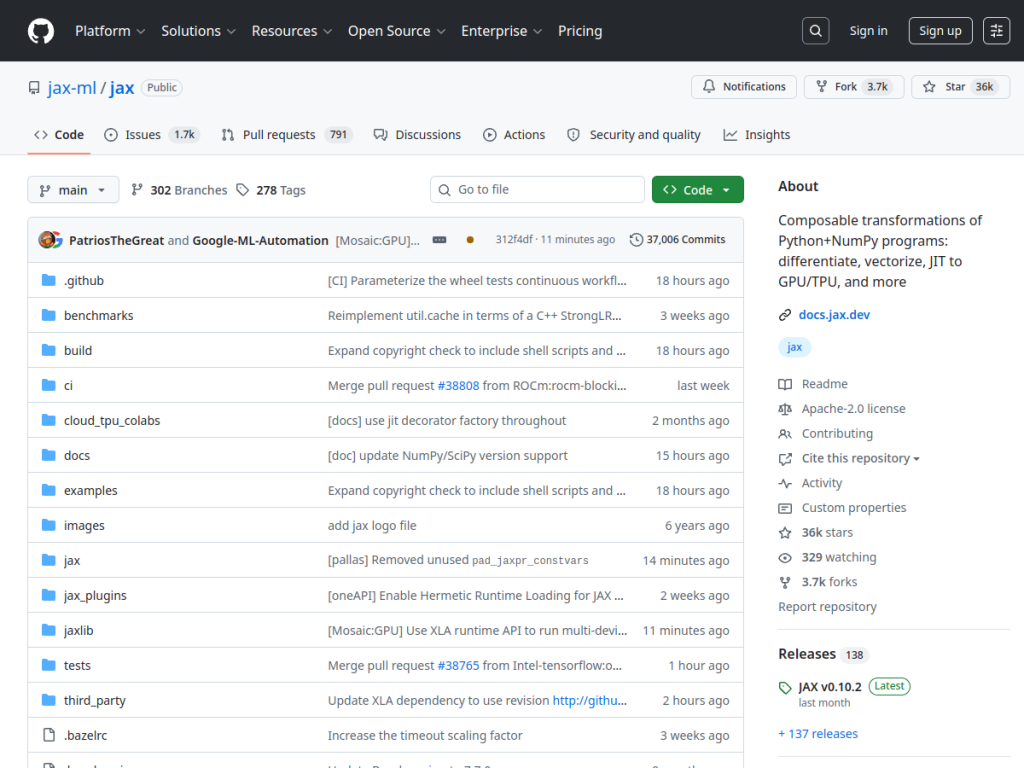The image size is (1024, 768).
Task: Click the pulse icon beside Activity
Action: click(785, 483)
